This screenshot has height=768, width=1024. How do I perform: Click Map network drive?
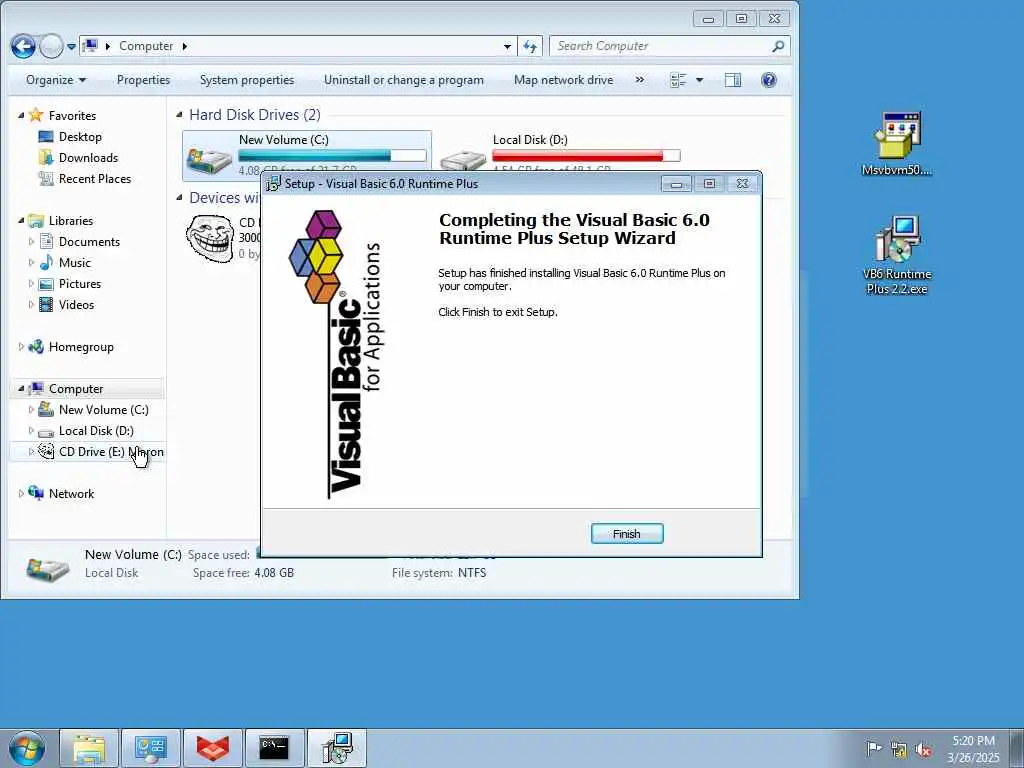pos(563,80)
